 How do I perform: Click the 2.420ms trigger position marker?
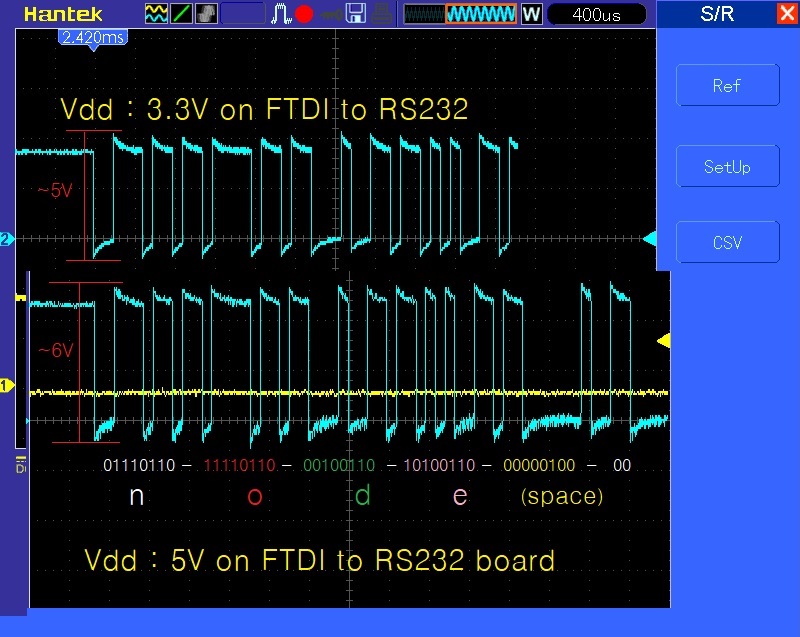tap(93, 39)
